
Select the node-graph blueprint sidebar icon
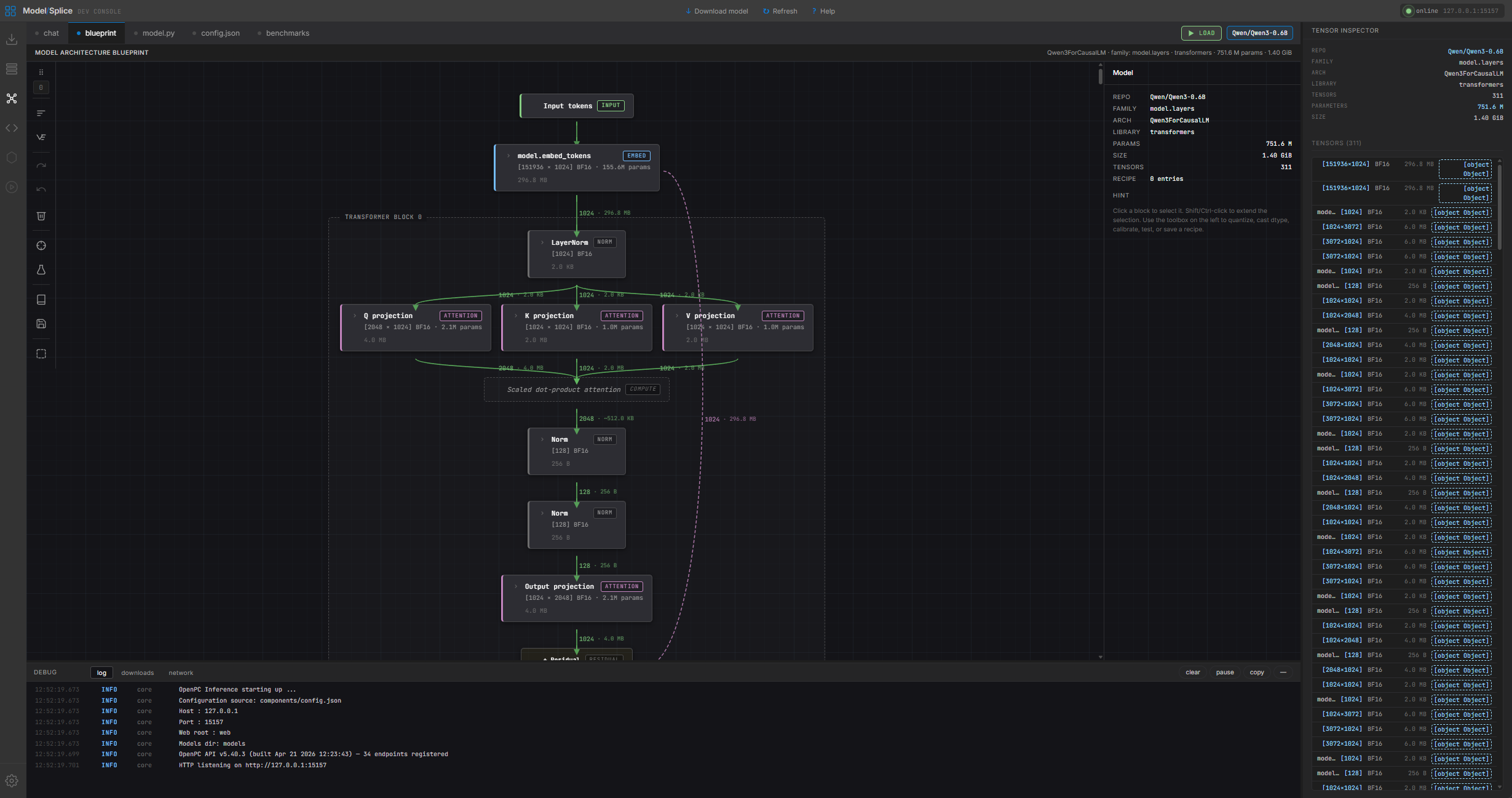coord(12,98)
